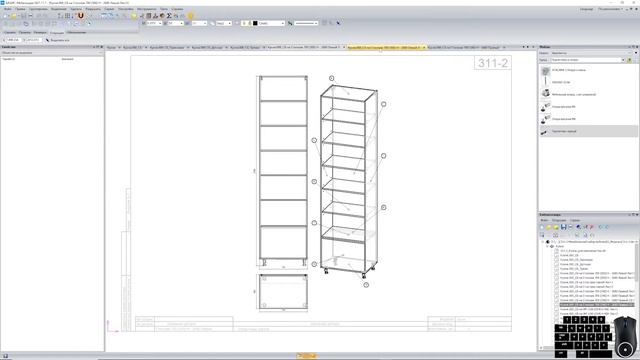Toggle checkbox of highlighted library tree row
The image size is (640, 360).
[x=556, y=305]
